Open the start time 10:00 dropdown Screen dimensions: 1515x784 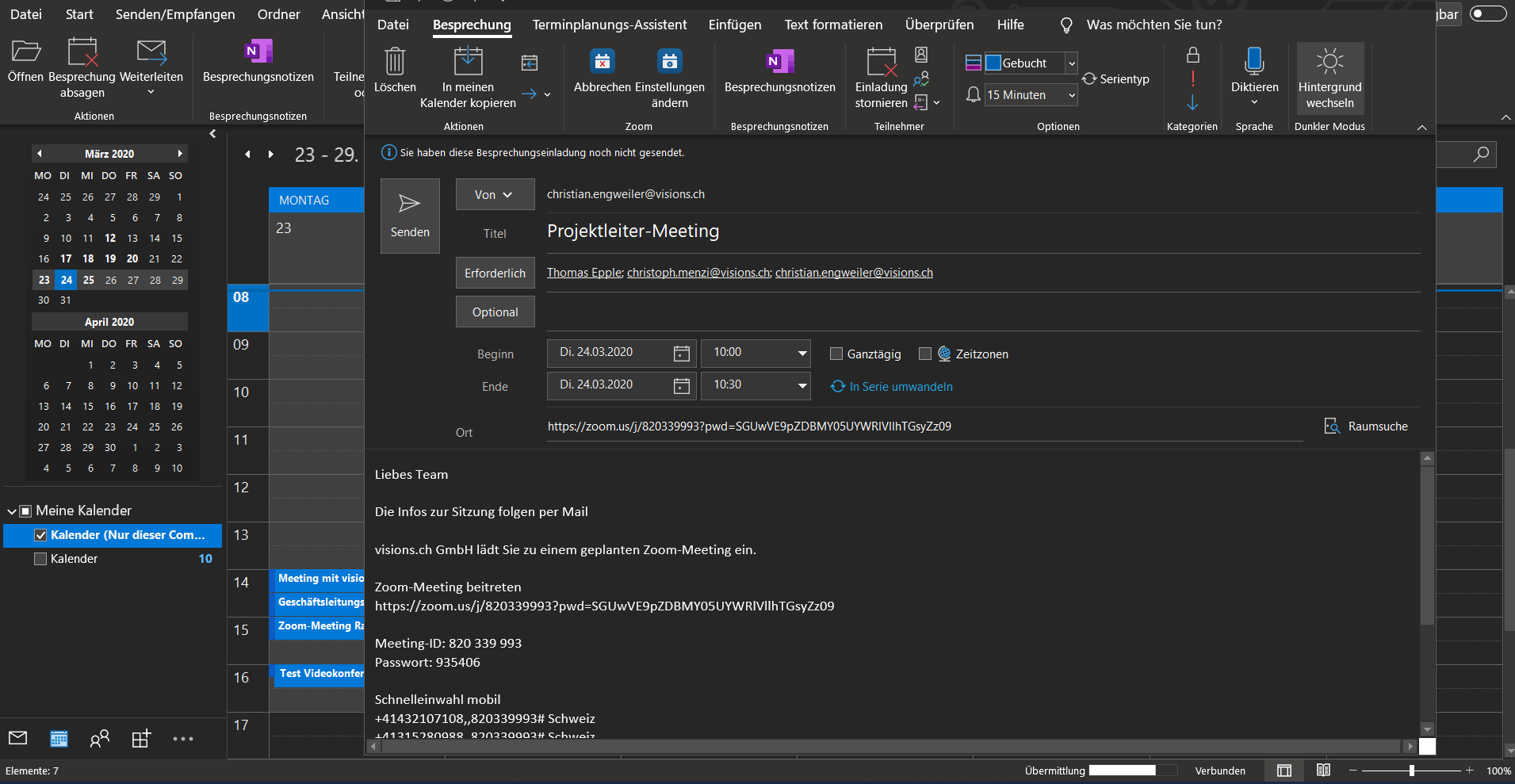pyautogui.click(x=801, y=353)
